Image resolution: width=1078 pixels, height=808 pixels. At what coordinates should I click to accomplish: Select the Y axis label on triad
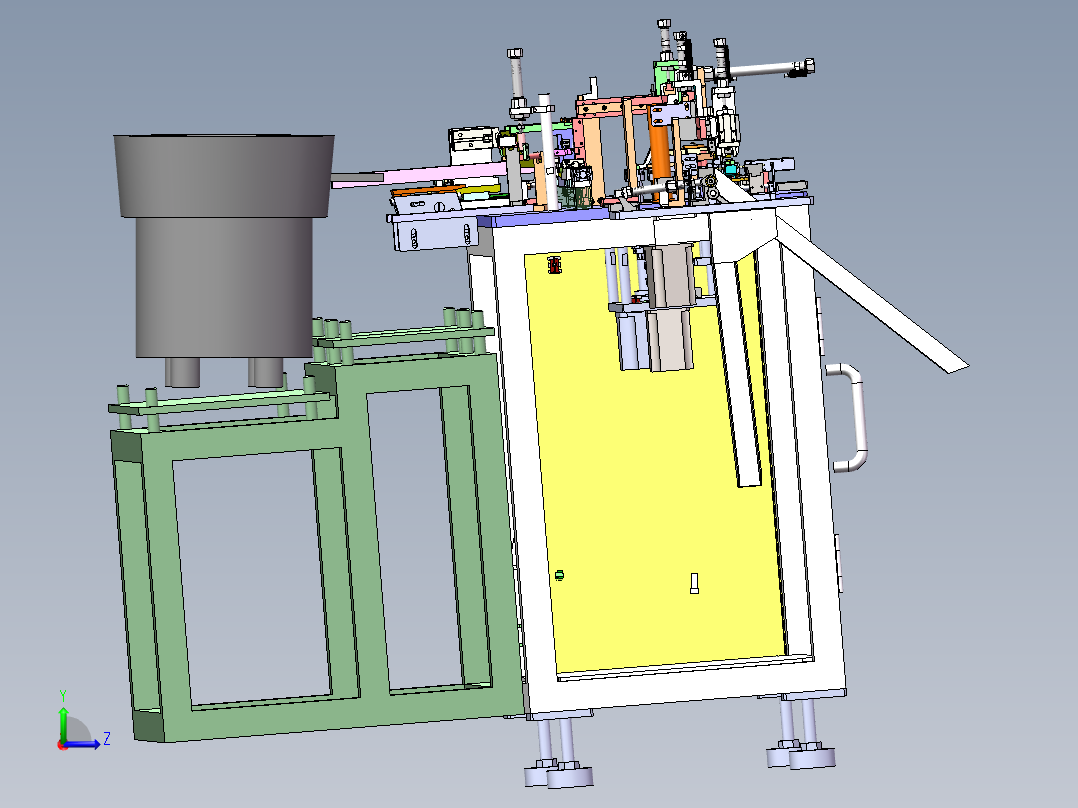(x=63, y=696)
